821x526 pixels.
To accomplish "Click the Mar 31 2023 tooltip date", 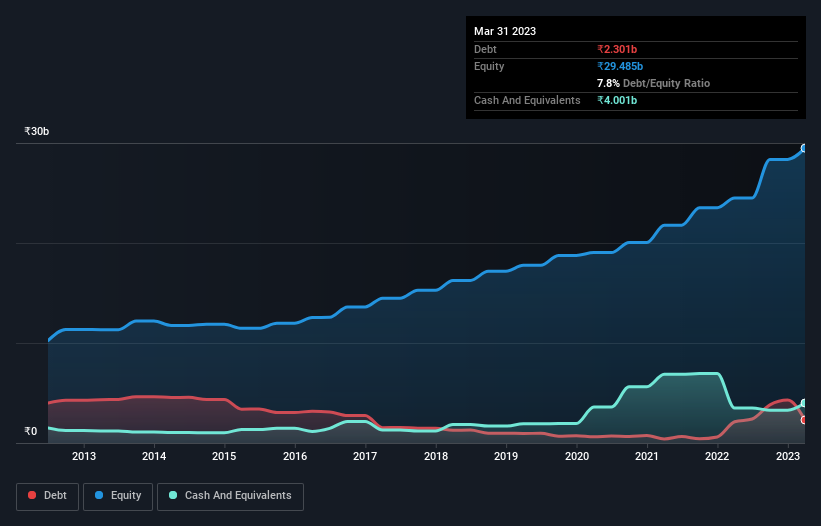I will click(505, 31).
